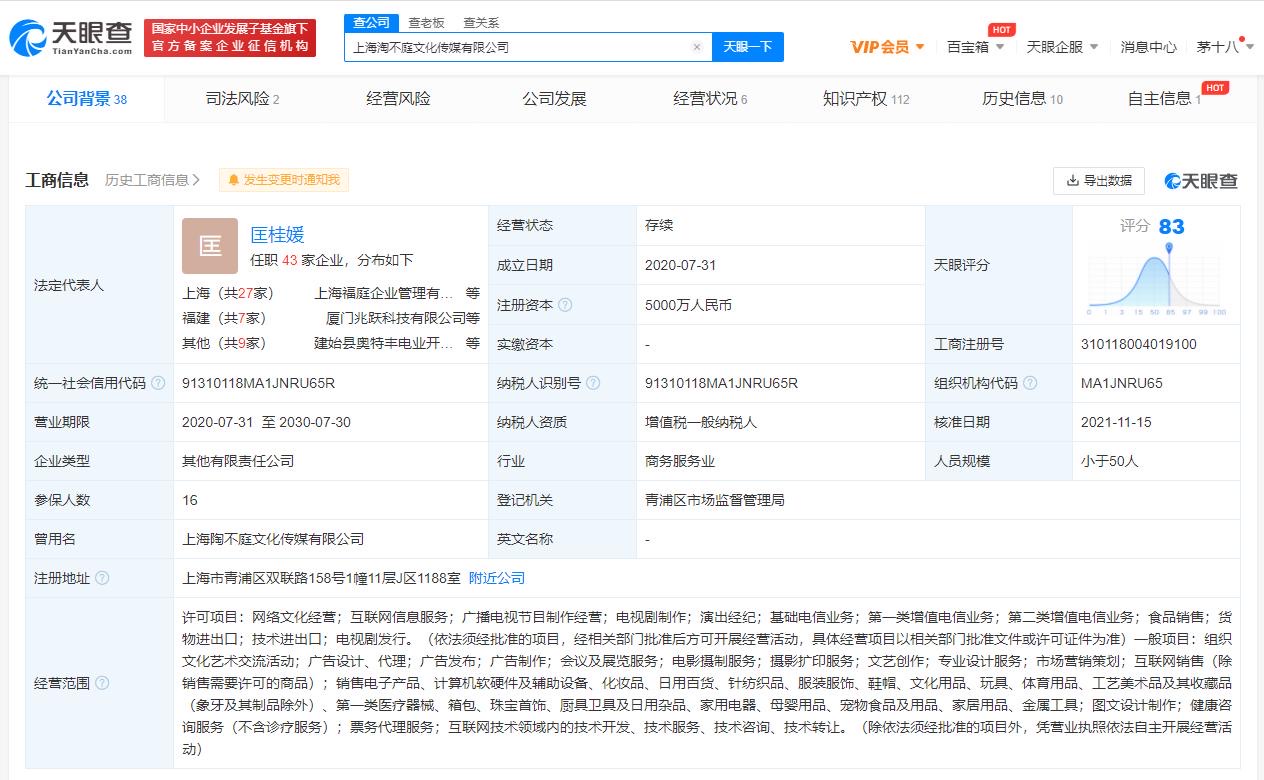Switch to the 司法风险 tab
This screenshot has width=1264, height=780.
242,99
